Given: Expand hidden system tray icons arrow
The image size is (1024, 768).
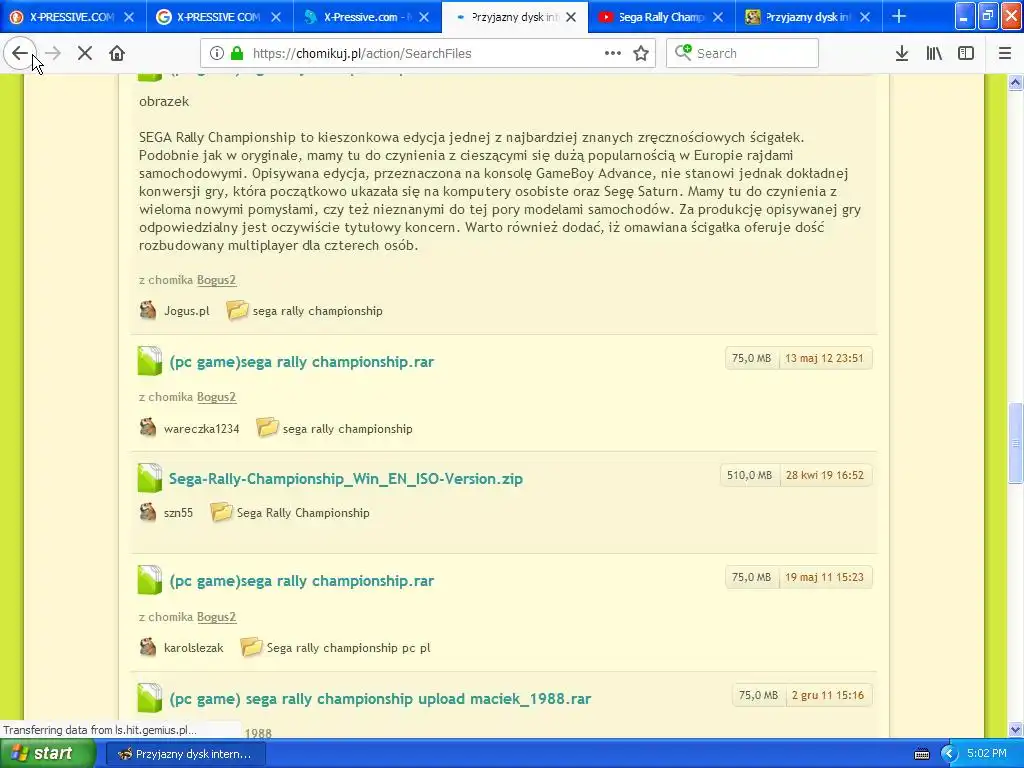Looking at the screenshot, I should point(949,754).
